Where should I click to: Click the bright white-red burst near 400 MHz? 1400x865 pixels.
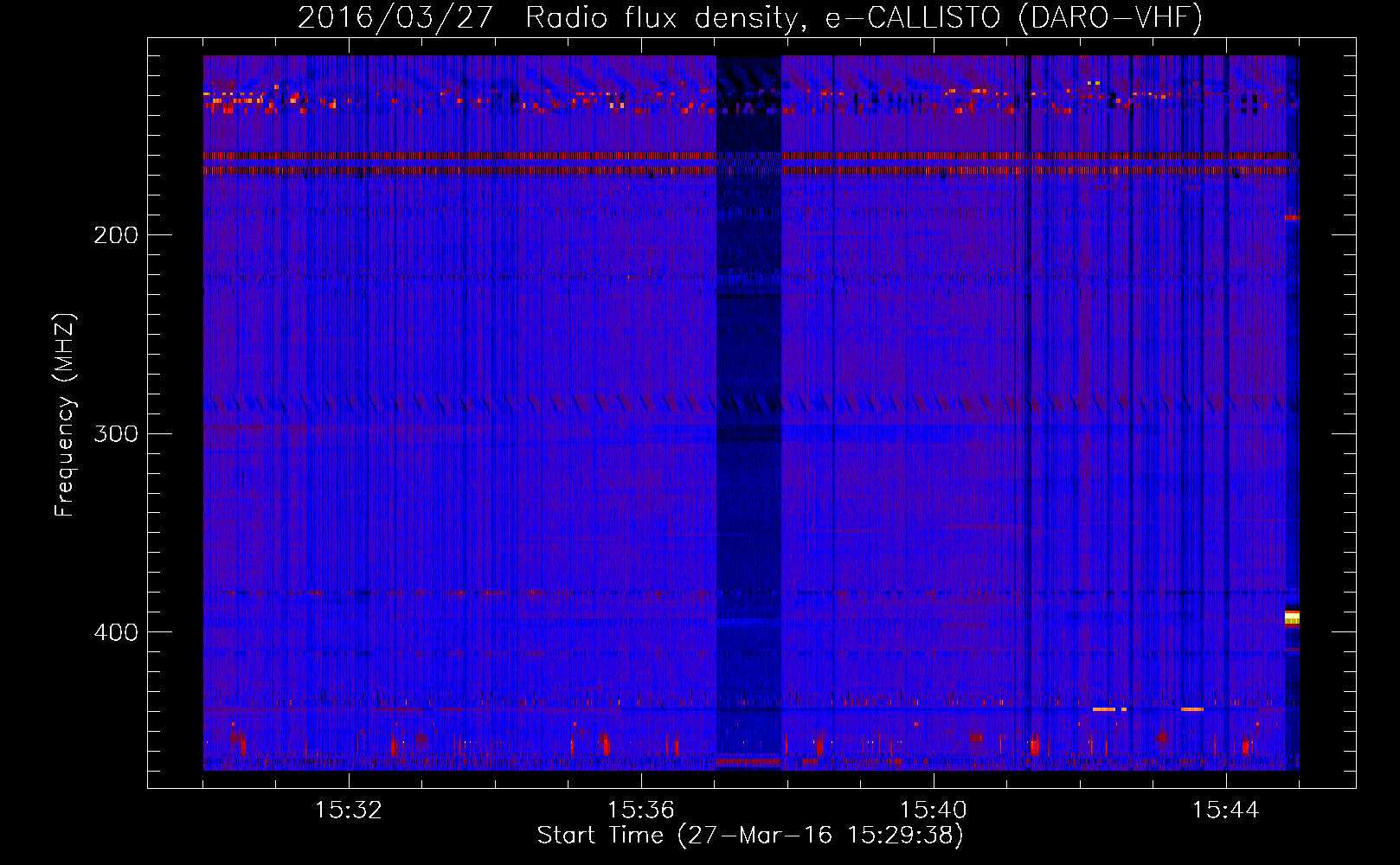(1292, 618)
